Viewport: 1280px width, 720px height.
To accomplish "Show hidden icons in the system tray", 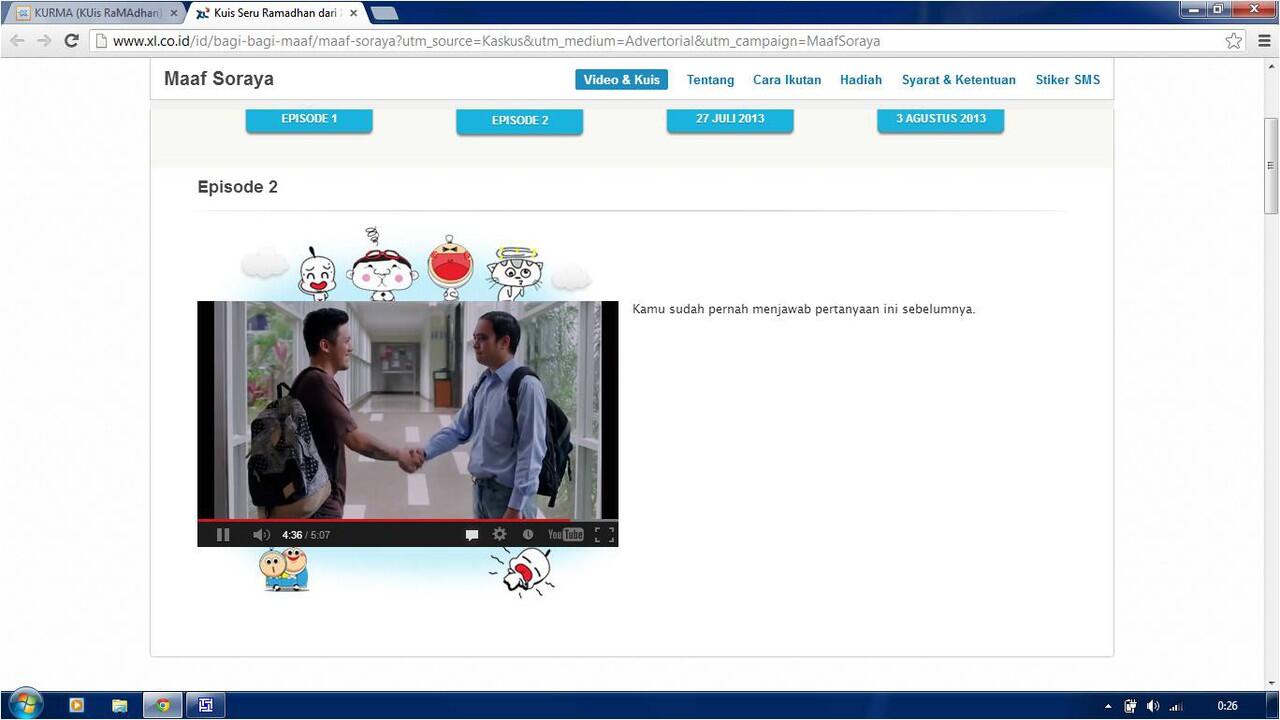I will point(1108,705).
